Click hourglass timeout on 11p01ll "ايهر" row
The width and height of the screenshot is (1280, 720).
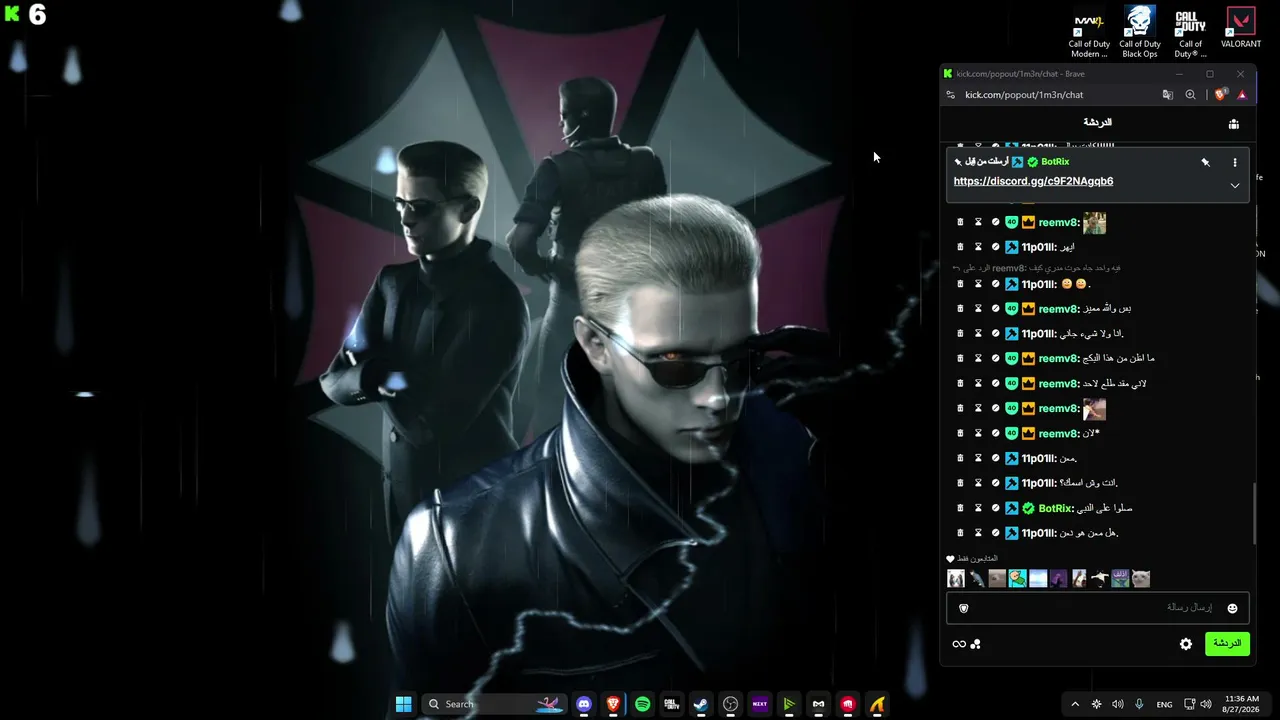click(978, 247)
